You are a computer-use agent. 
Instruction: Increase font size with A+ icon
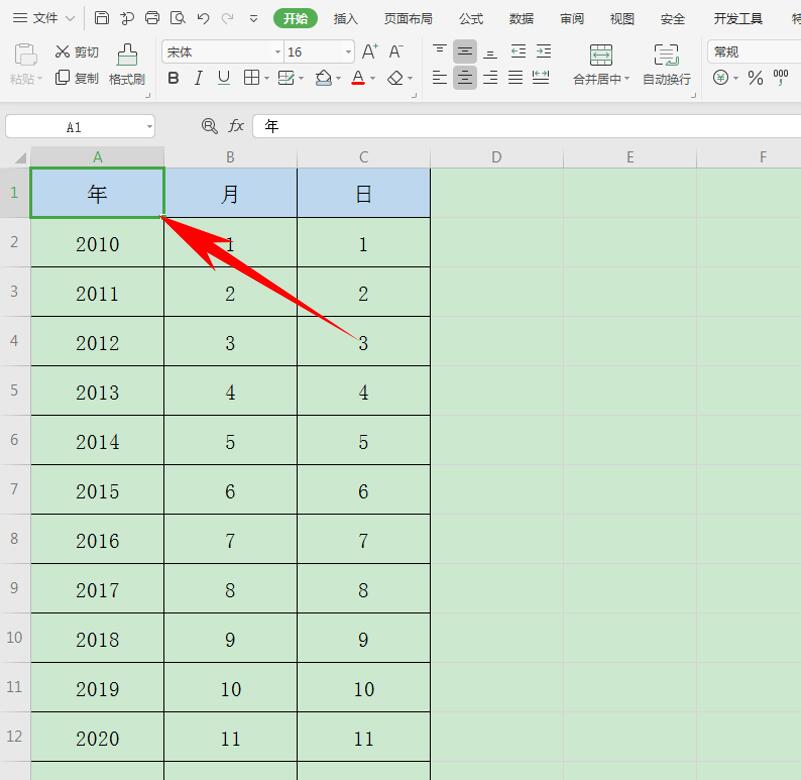coord(369,52)
